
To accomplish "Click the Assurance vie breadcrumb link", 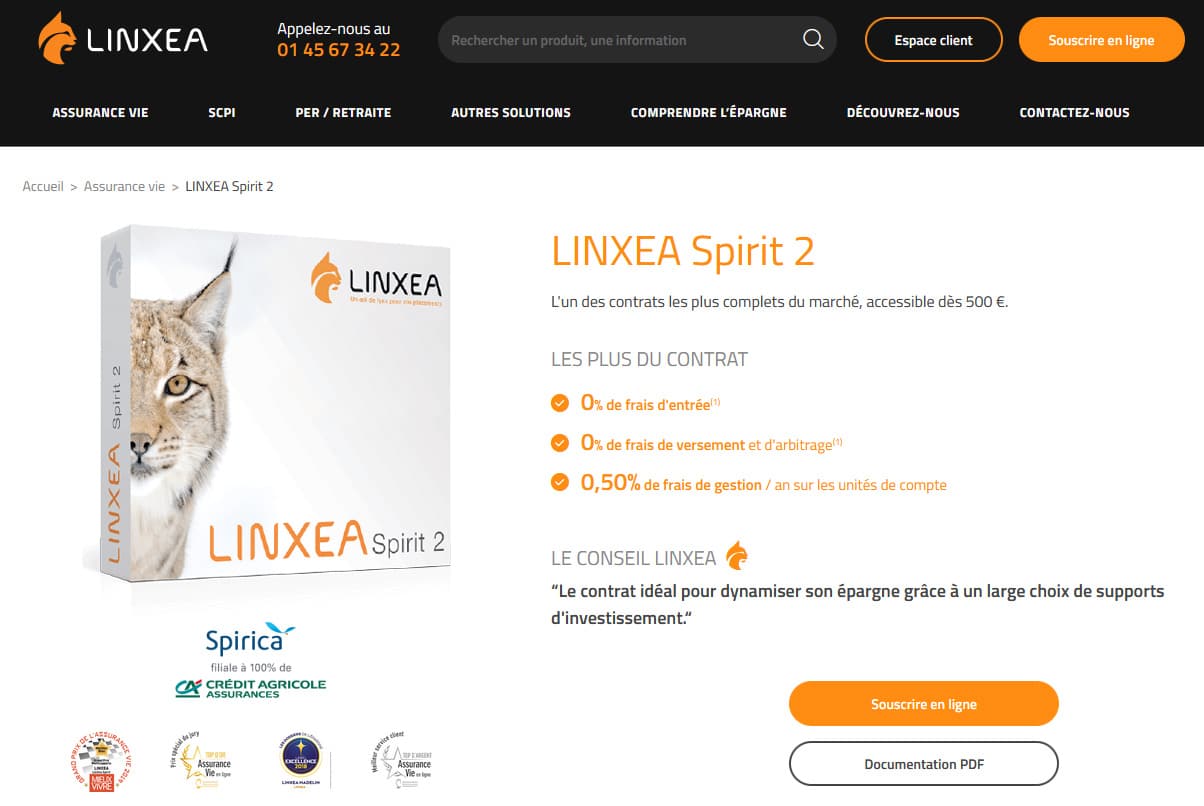I will tap(124, 186).
